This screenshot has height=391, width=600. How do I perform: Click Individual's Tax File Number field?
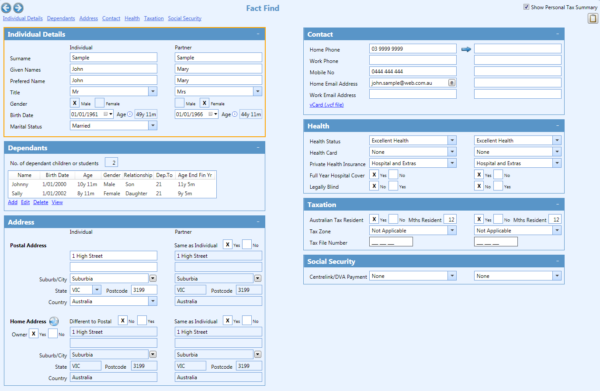click(x=391, y=242)
